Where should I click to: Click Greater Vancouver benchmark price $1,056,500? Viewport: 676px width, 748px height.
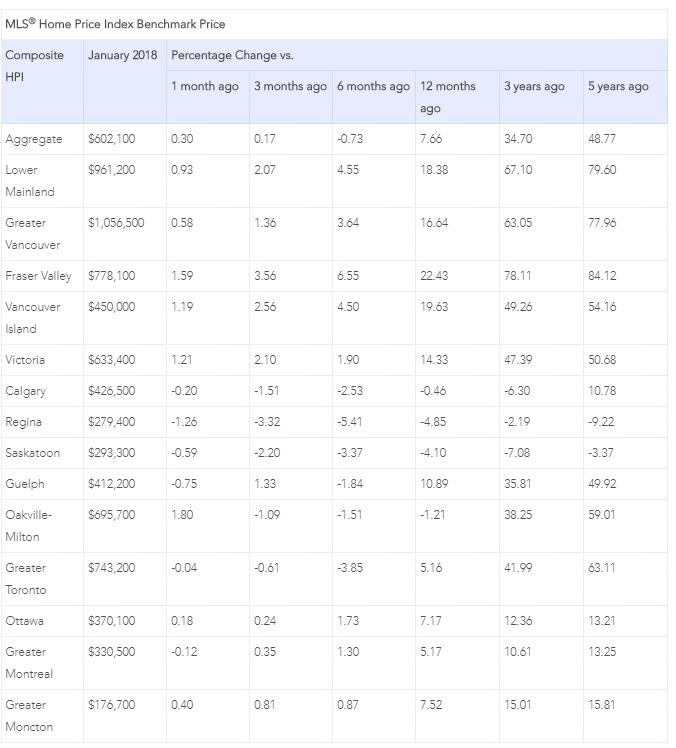(x=116, y=223)
